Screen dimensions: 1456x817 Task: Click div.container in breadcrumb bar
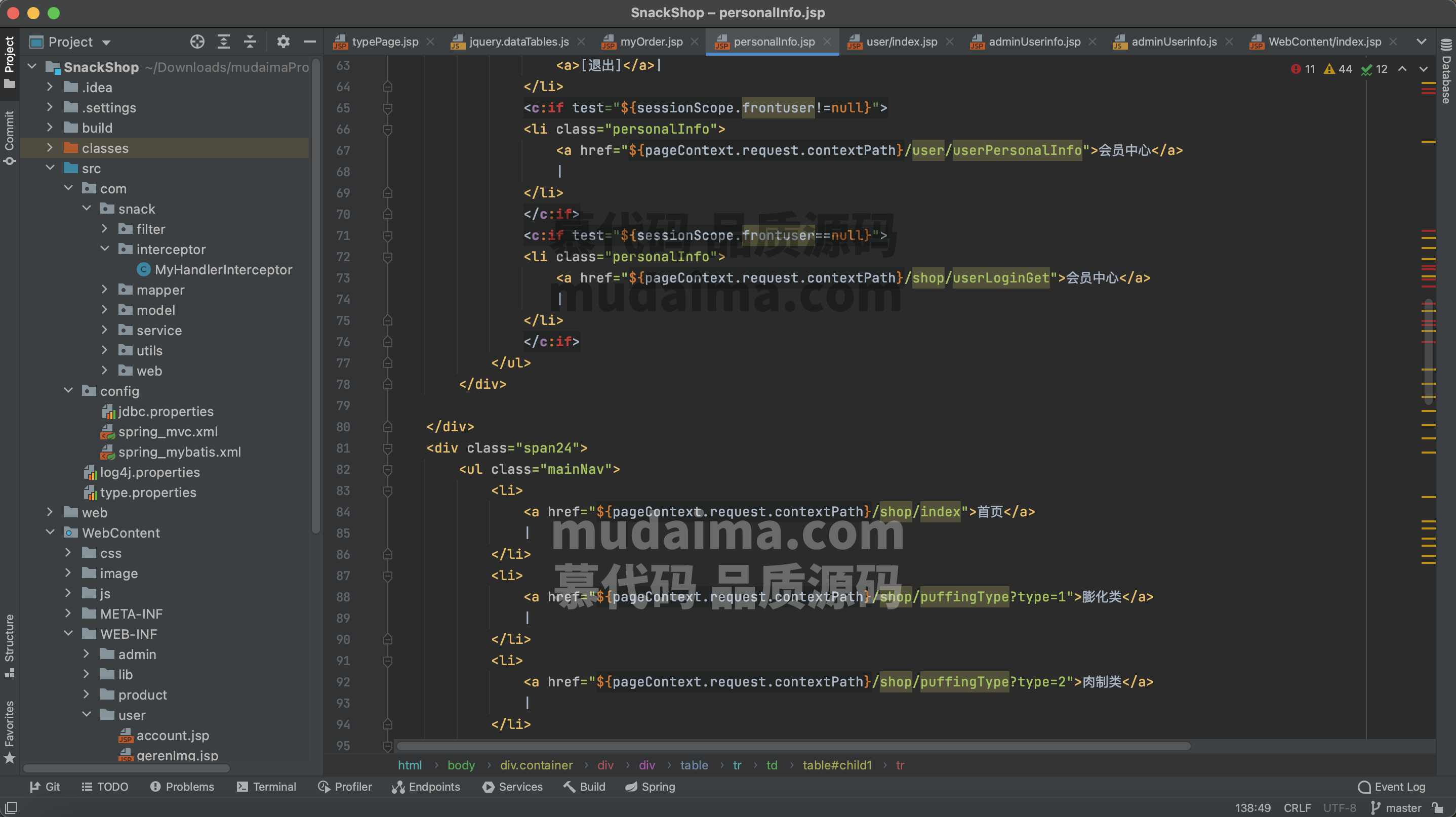[536, 765]
